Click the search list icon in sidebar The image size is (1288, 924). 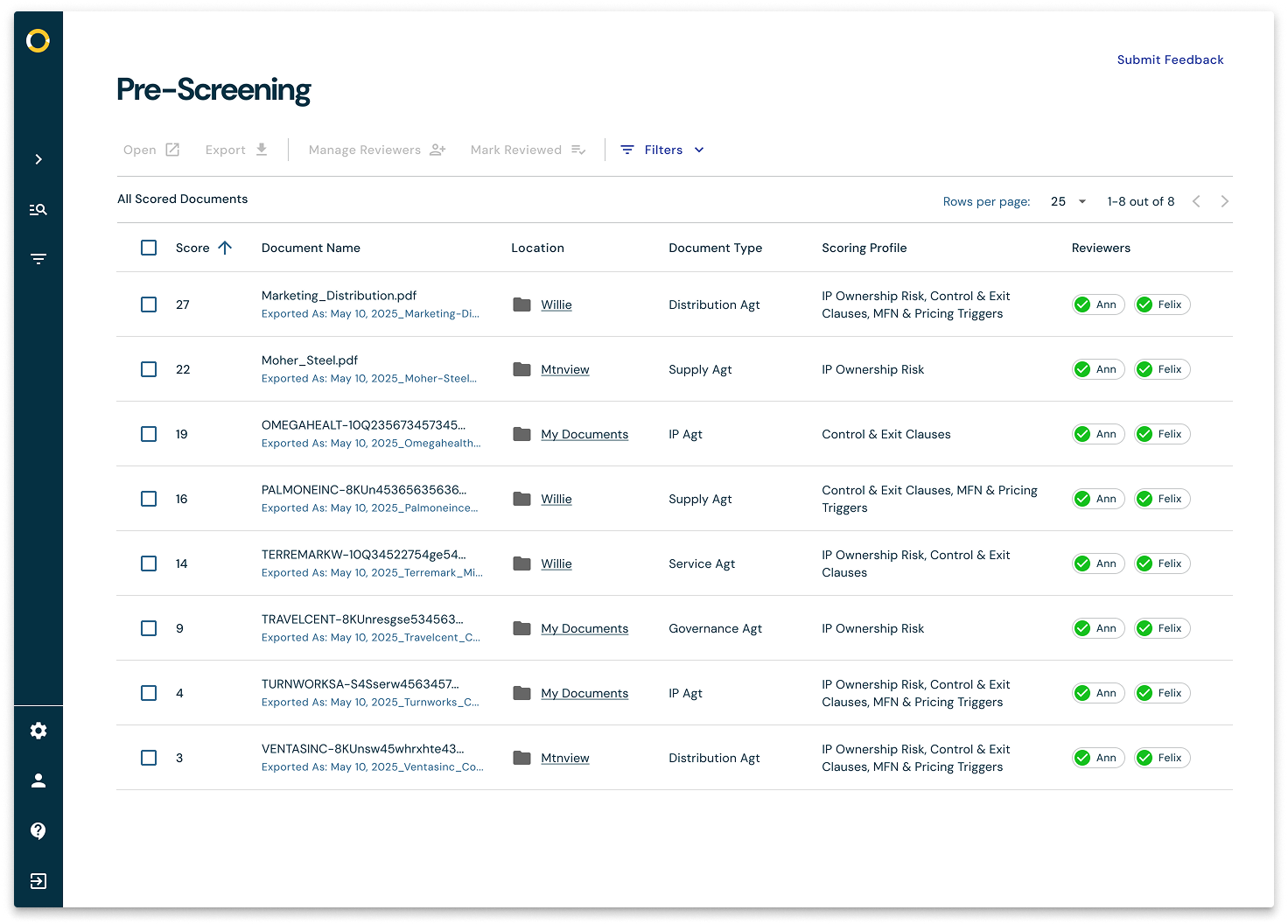(38, 209)
